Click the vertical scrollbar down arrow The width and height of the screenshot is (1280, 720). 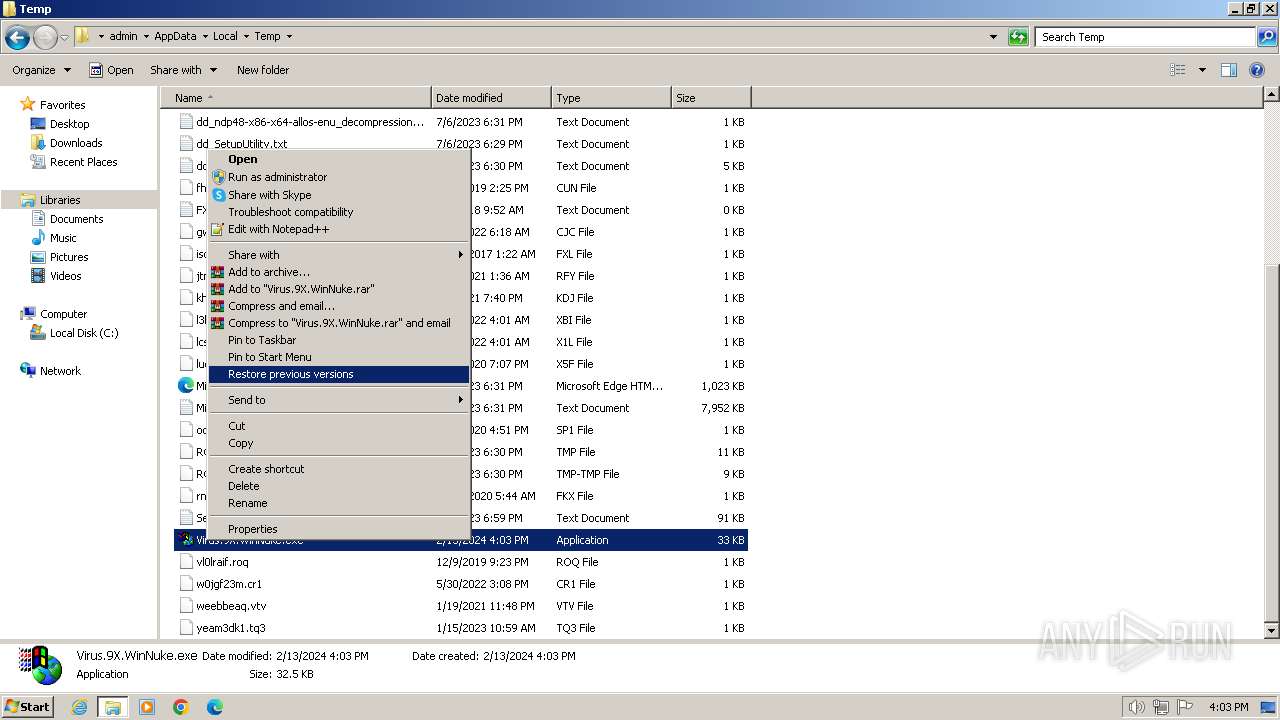coord(1272,631)
